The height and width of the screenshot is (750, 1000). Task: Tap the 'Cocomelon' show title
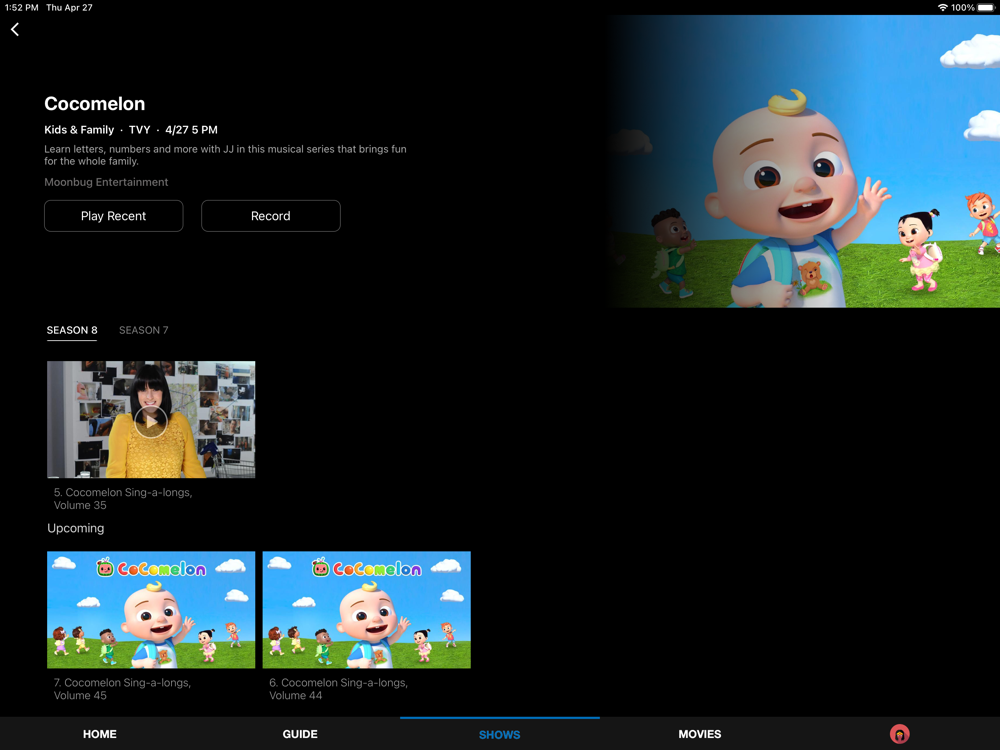click(x=94, y=103)
